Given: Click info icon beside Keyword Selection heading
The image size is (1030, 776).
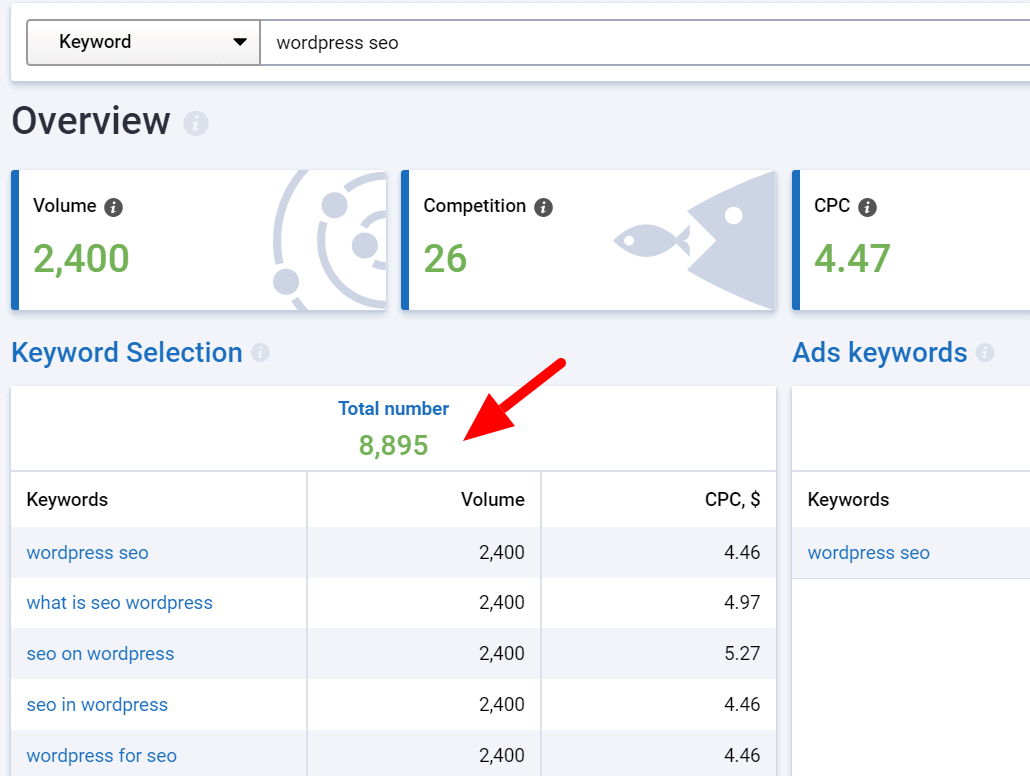Looking at the screenshot, I should click(x=261, y=353).
